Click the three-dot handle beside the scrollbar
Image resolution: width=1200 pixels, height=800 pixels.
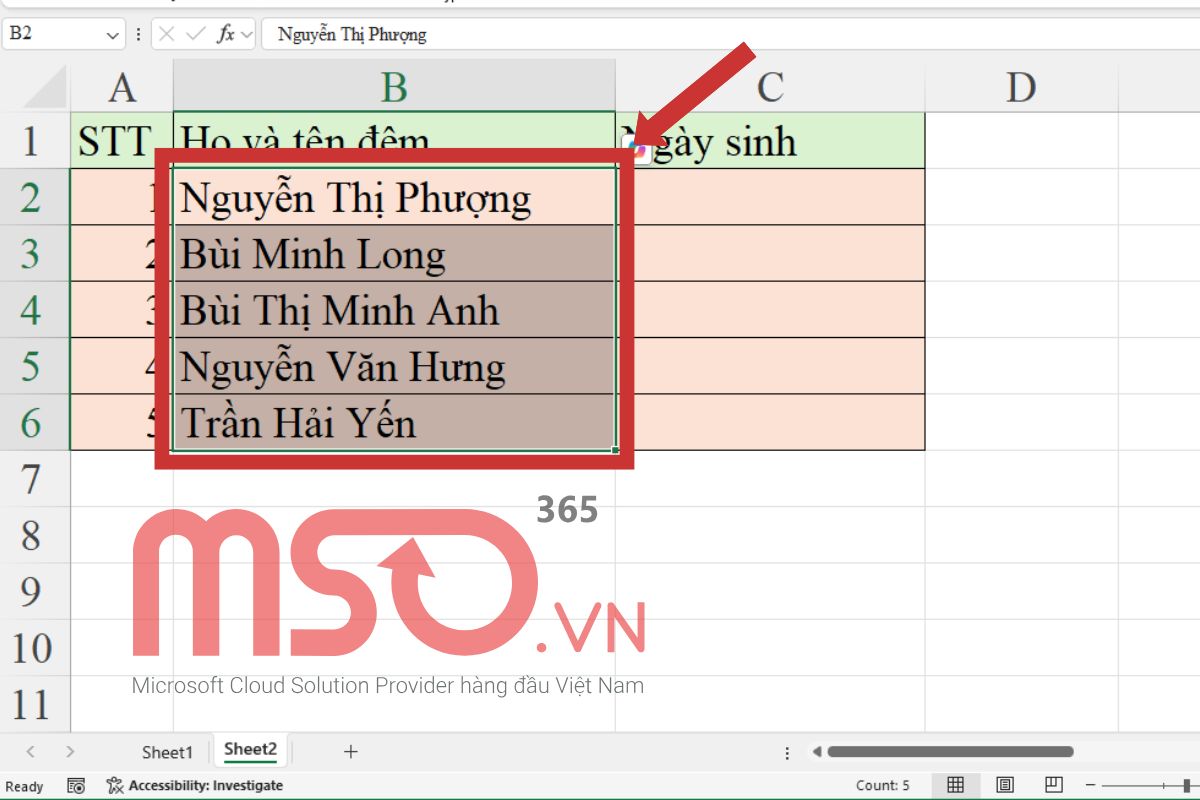pyautogui.click(x=789, y=752)
